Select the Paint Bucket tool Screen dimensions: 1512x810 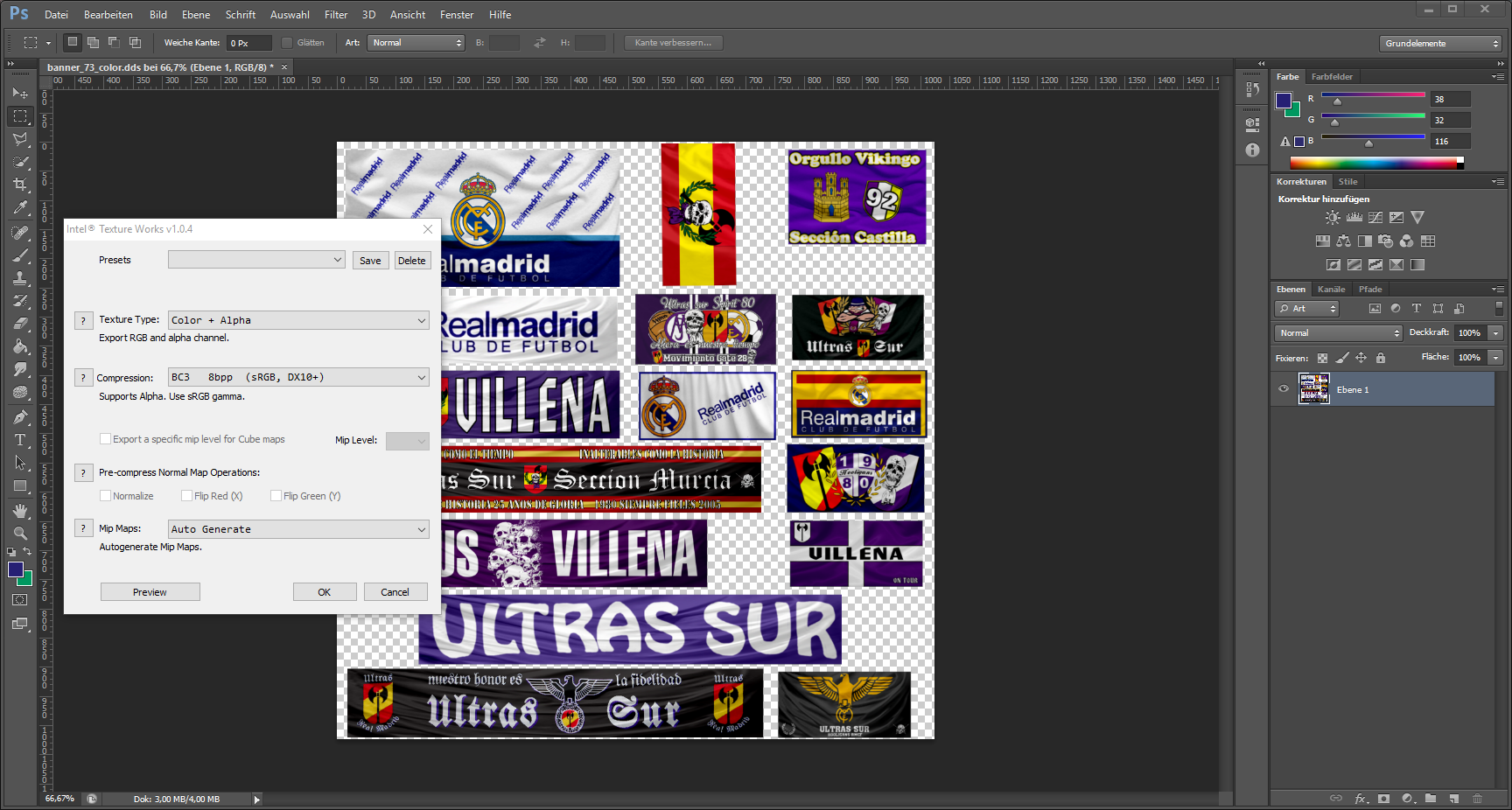(x=20, y=346)
